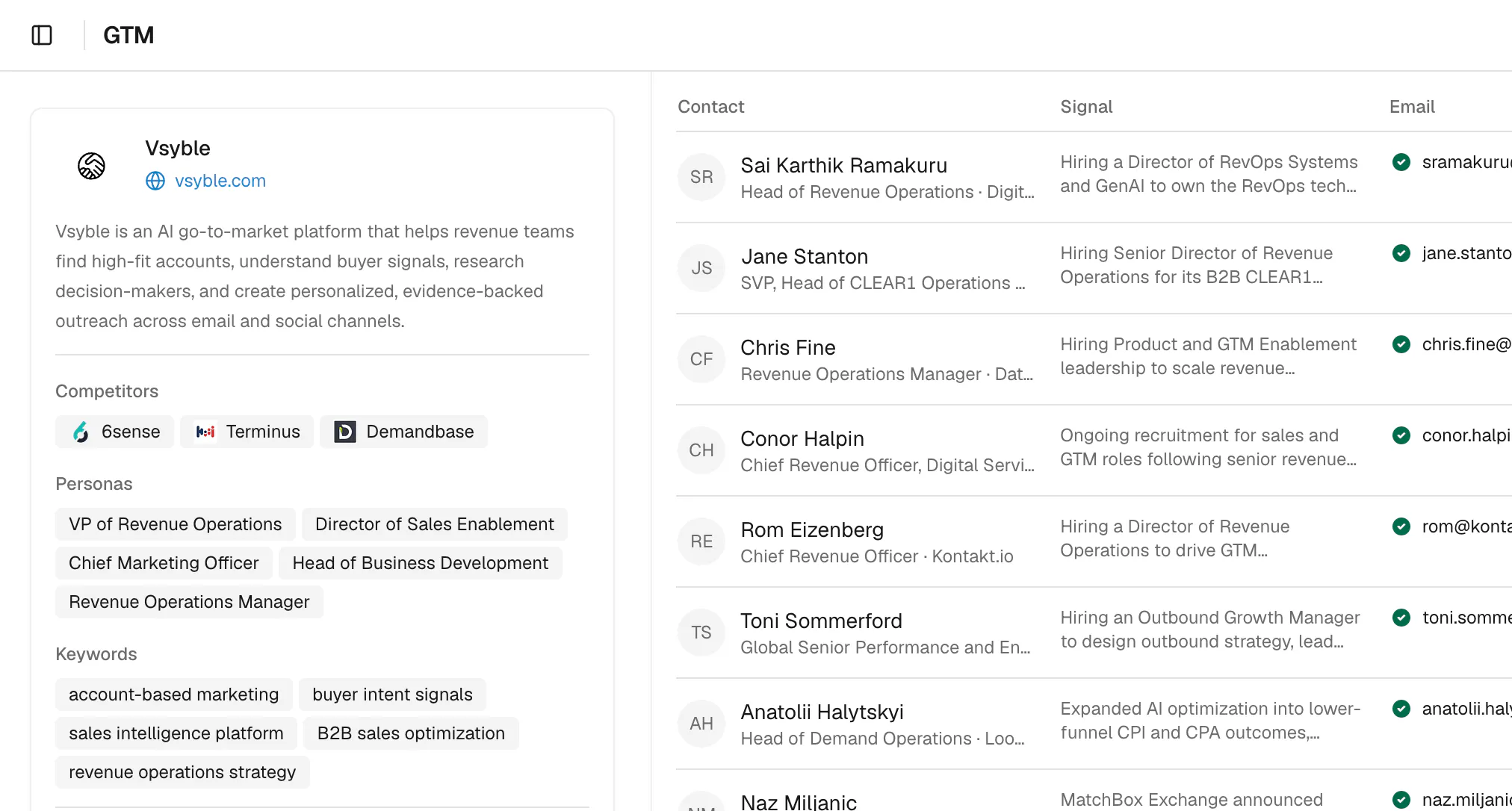The image size is (1512, 811).
Task: Open contact Jane Stanton by name
Action: 805,256
